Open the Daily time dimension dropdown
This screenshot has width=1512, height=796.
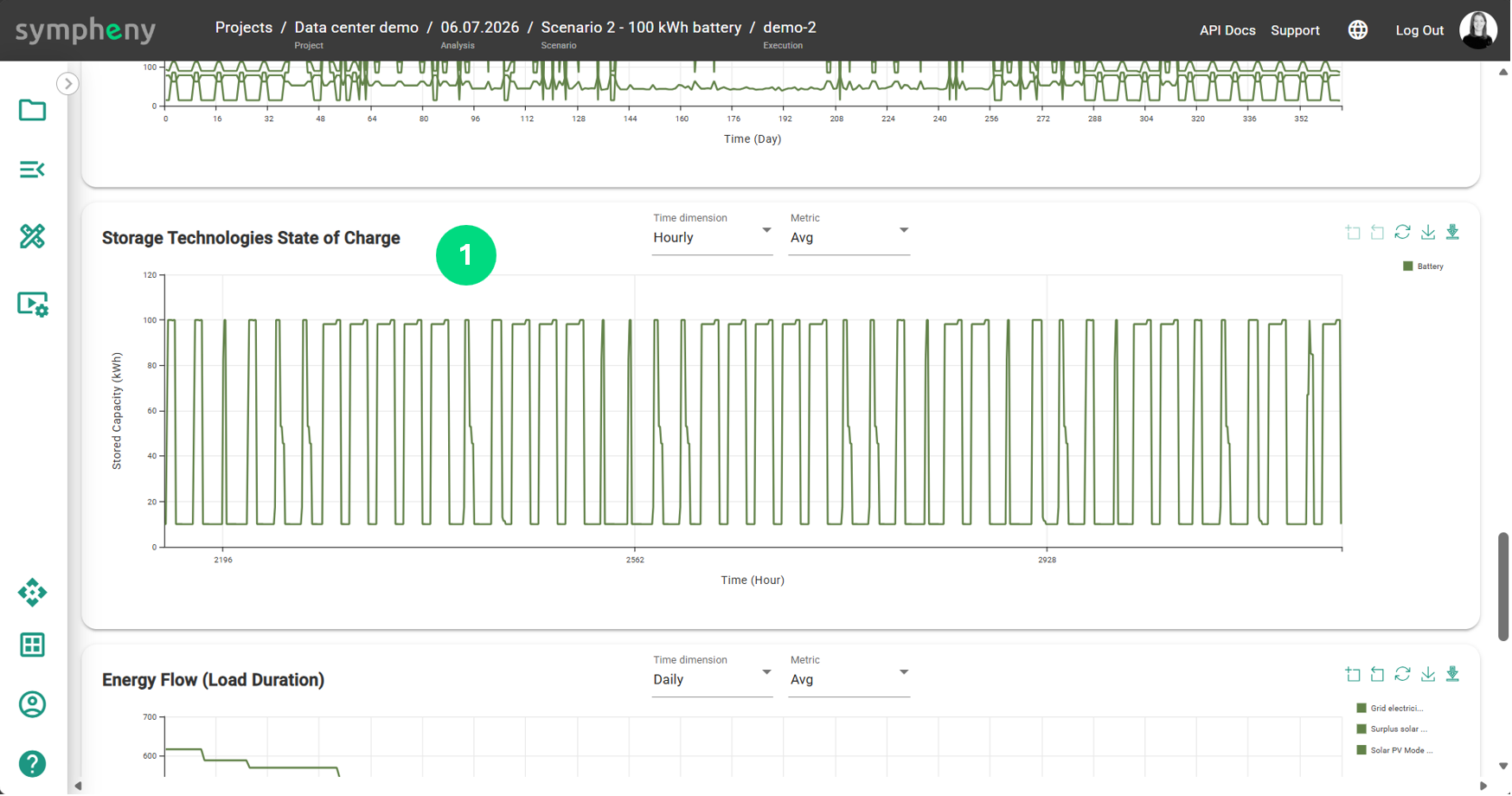pos(712,680)
